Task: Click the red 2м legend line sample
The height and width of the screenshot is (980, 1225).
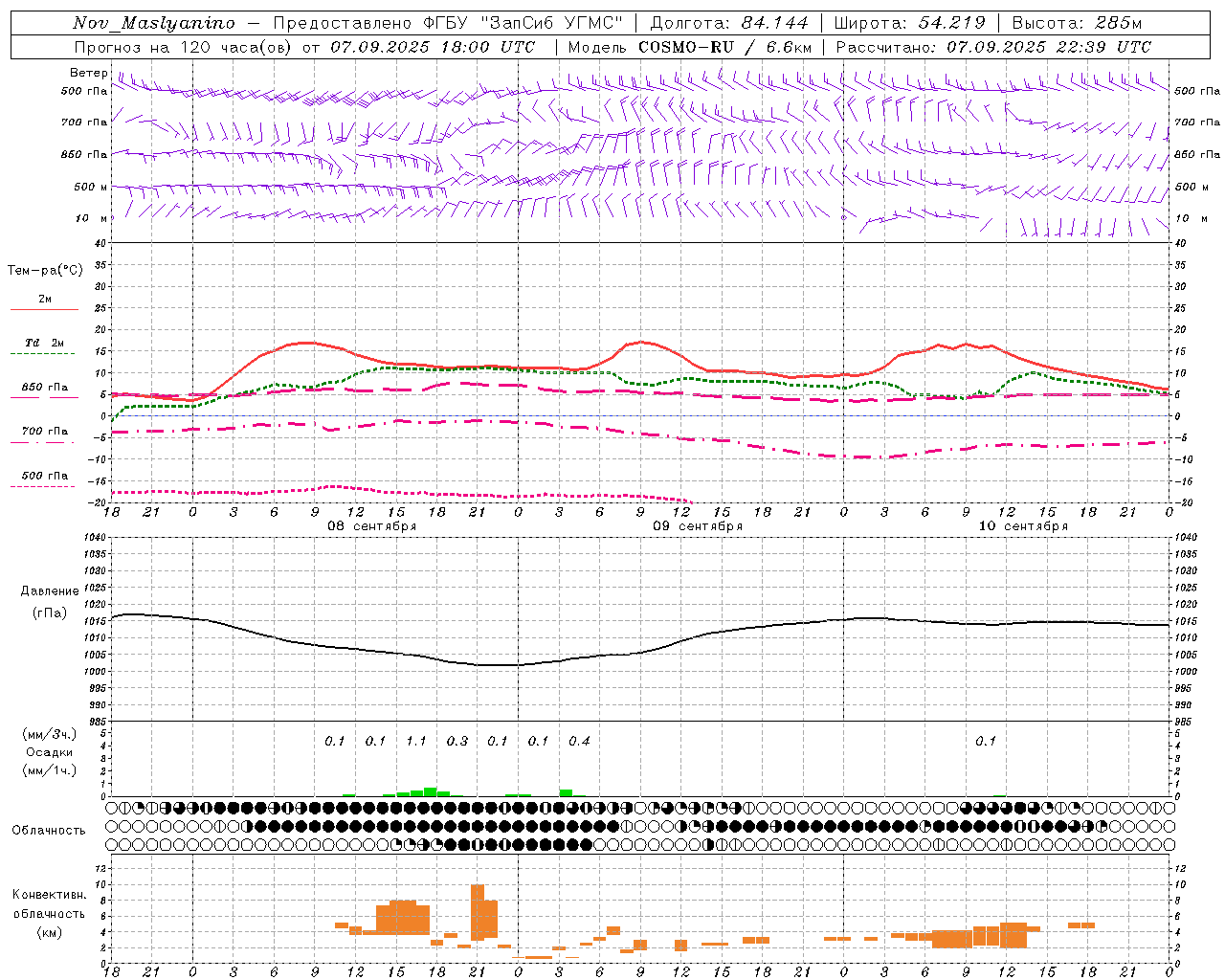Action: [x=44, y=310]
